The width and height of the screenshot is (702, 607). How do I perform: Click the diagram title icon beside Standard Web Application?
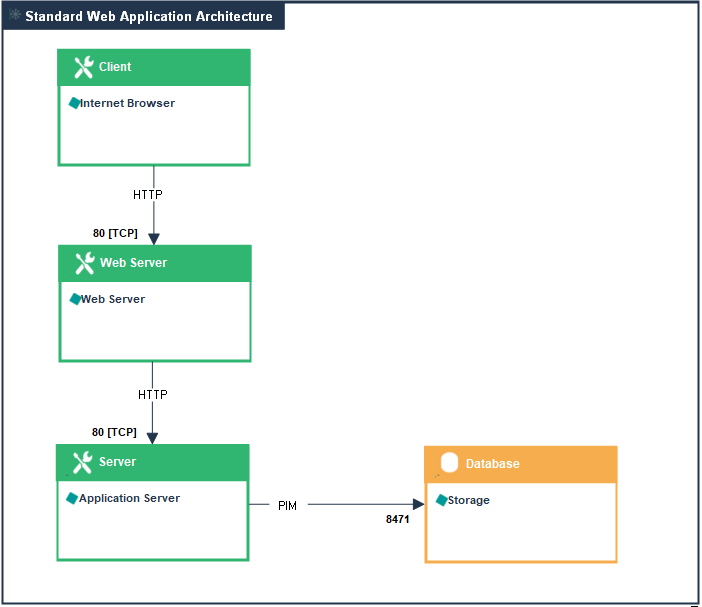[15, 16]
